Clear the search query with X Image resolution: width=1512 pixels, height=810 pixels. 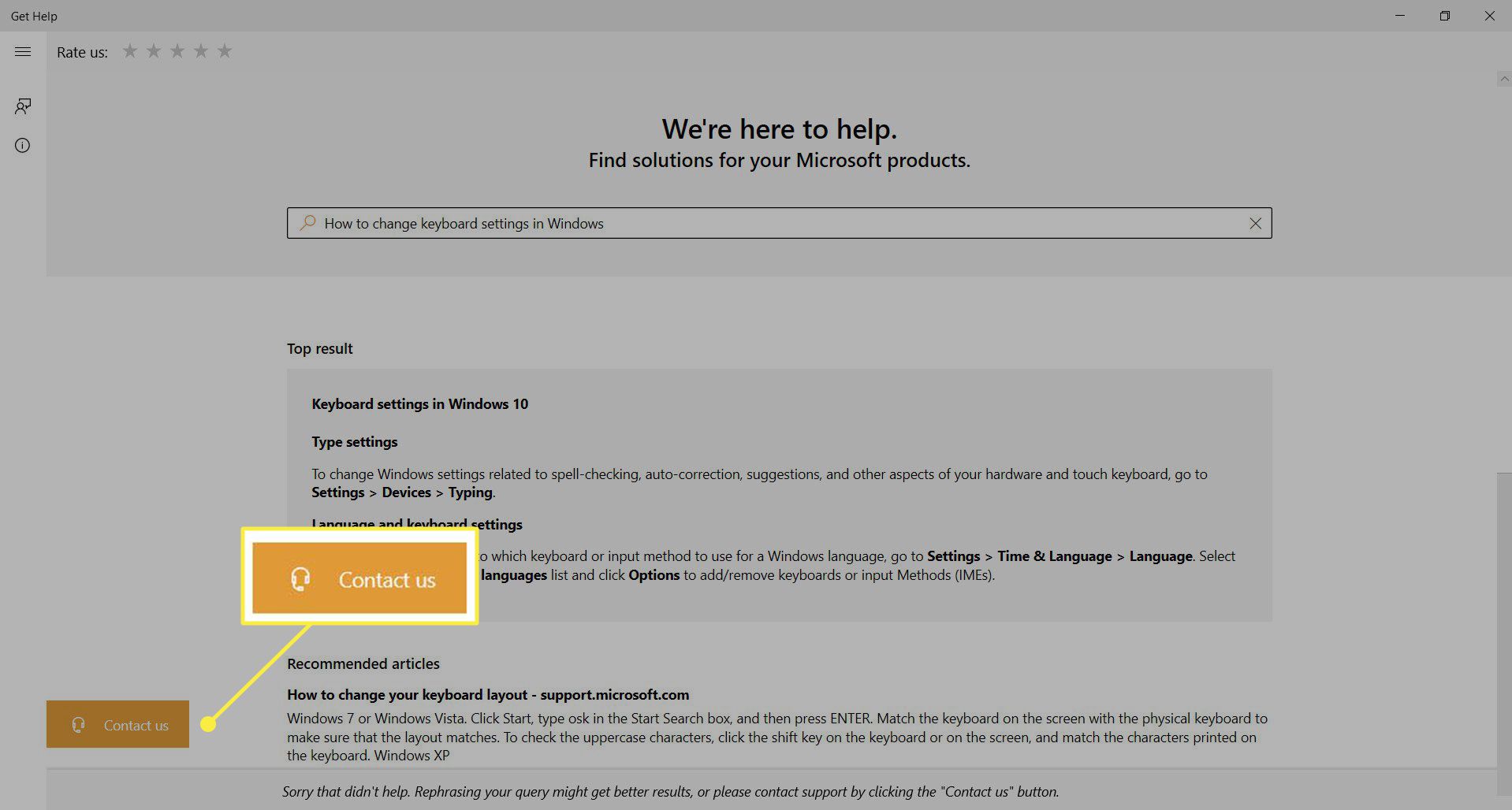[1255, 224]
